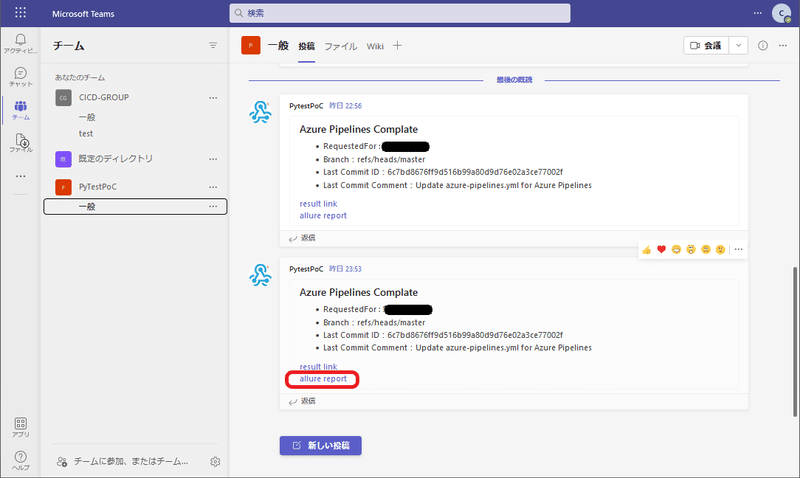Screen dimensions: 800x478
Task: Open allure report in 22:56 message
Action: [x=323, y=216]
